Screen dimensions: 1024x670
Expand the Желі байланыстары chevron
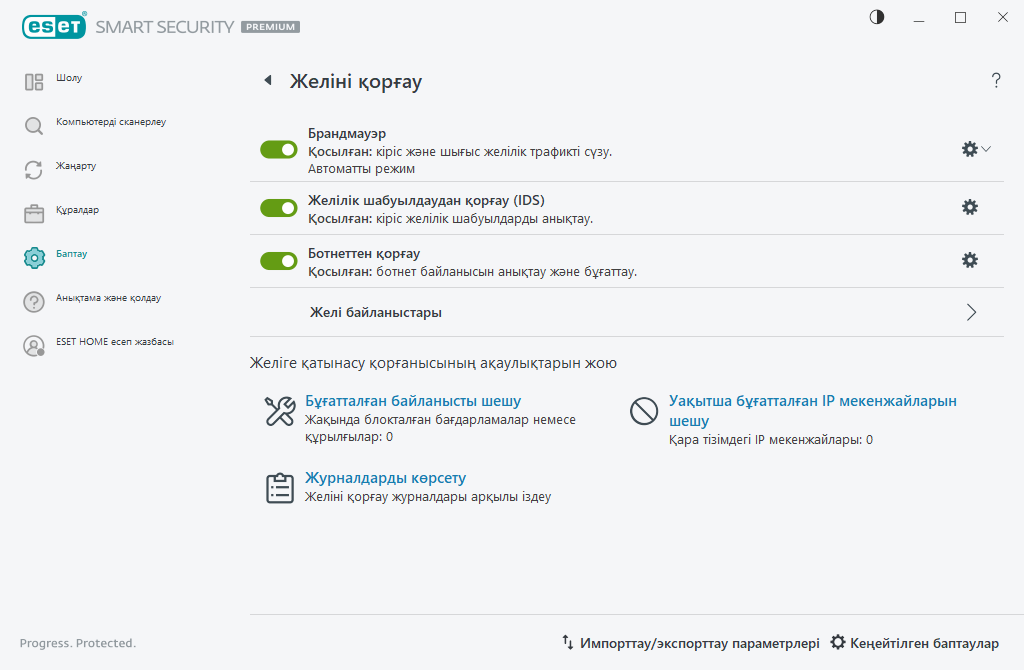tap(971, 312)
